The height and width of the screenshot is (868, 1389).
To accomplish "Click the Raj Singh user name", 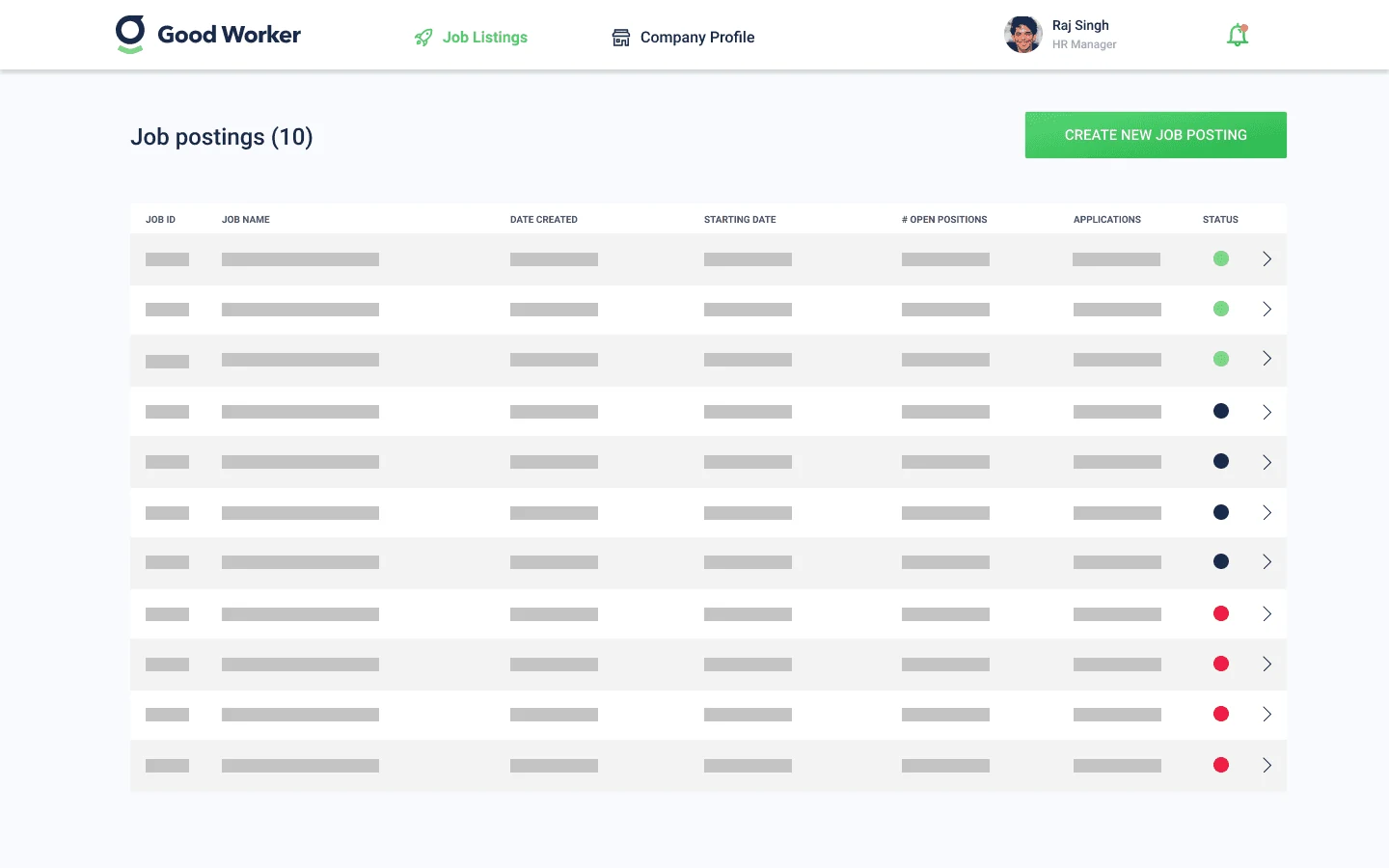I will pyautogui.click(x=1080, y=25).
